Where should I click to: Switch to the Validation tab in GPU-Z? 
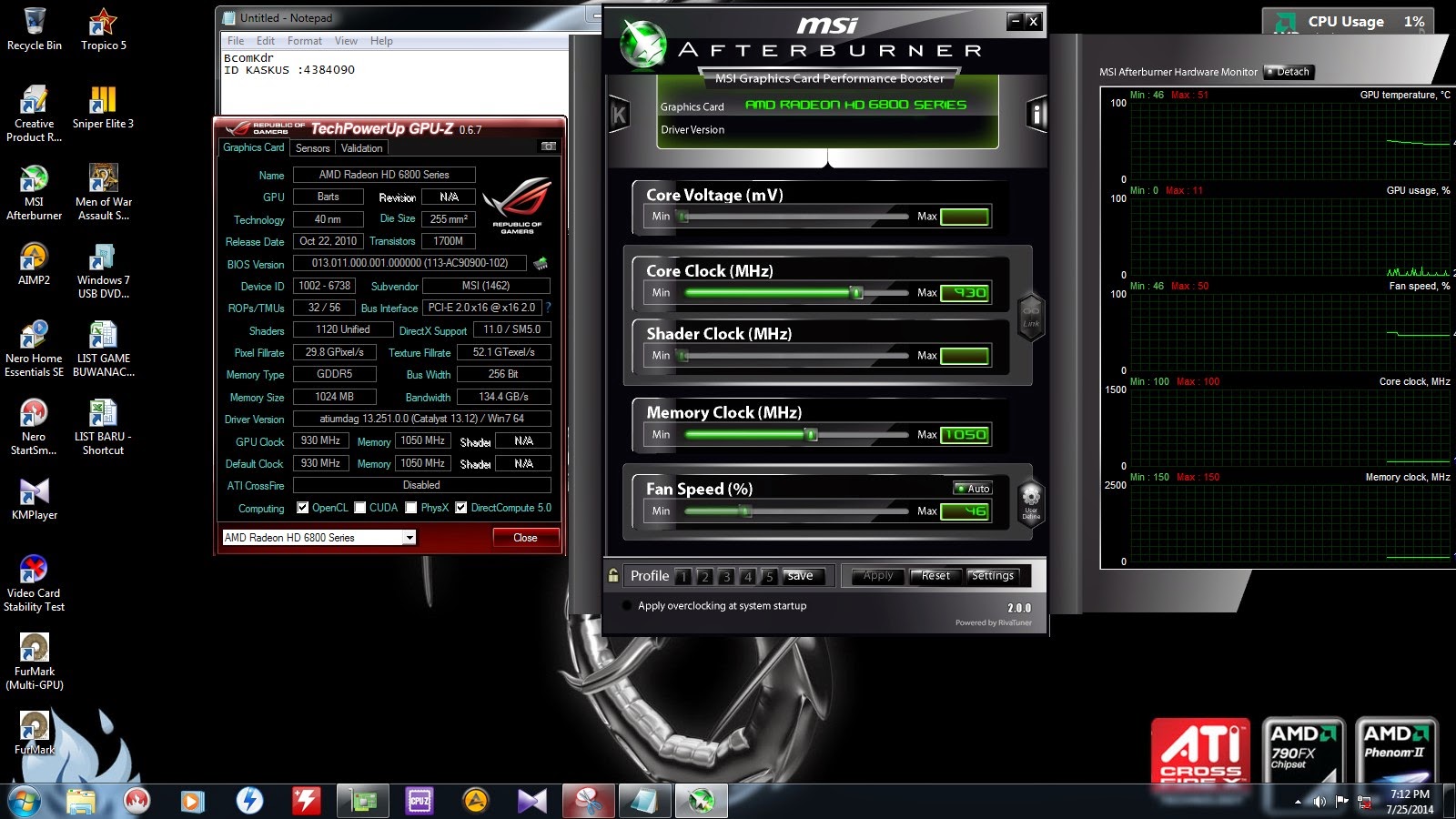[x=361, y=148]
